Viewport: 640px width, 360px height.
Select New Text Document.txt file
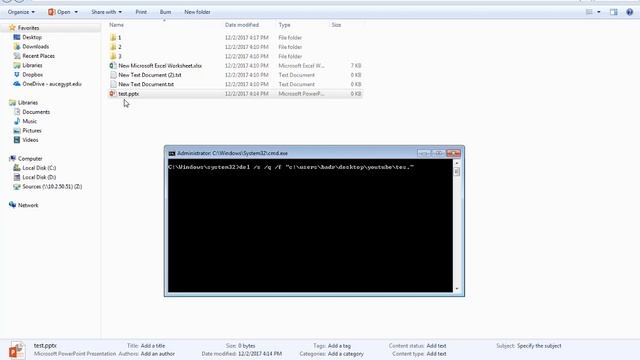[146, 84]
